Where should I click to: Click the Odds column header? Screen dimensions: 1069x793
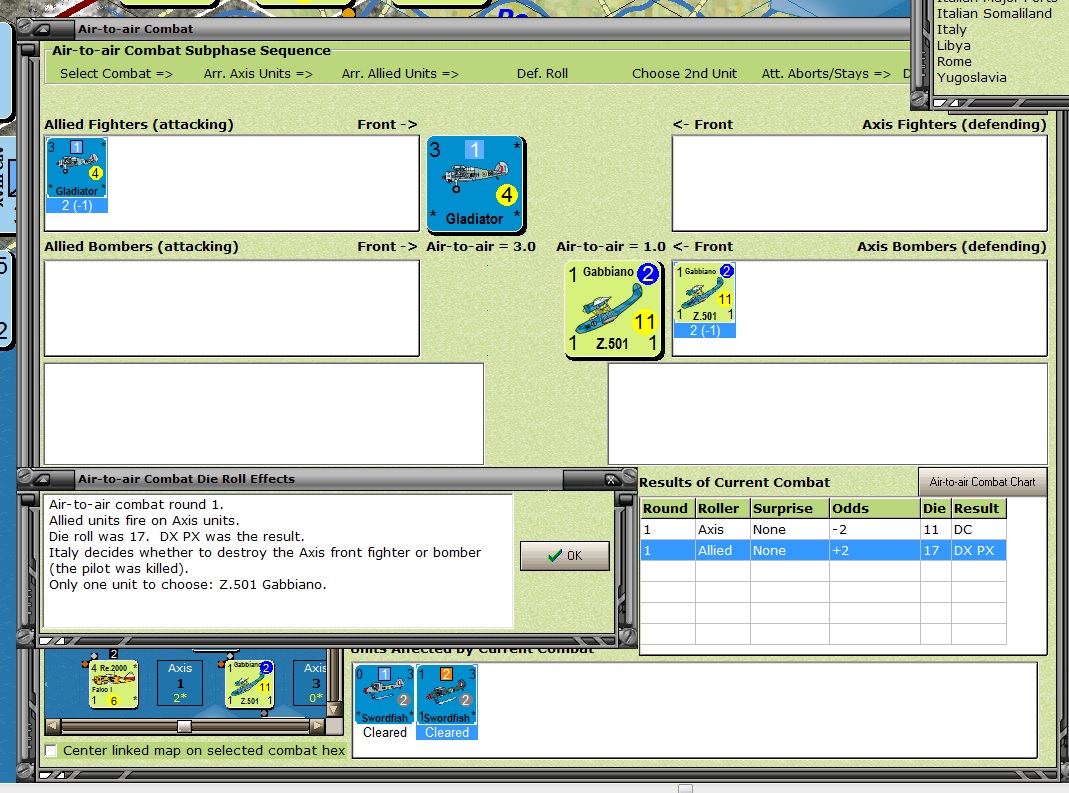point(874,508)
